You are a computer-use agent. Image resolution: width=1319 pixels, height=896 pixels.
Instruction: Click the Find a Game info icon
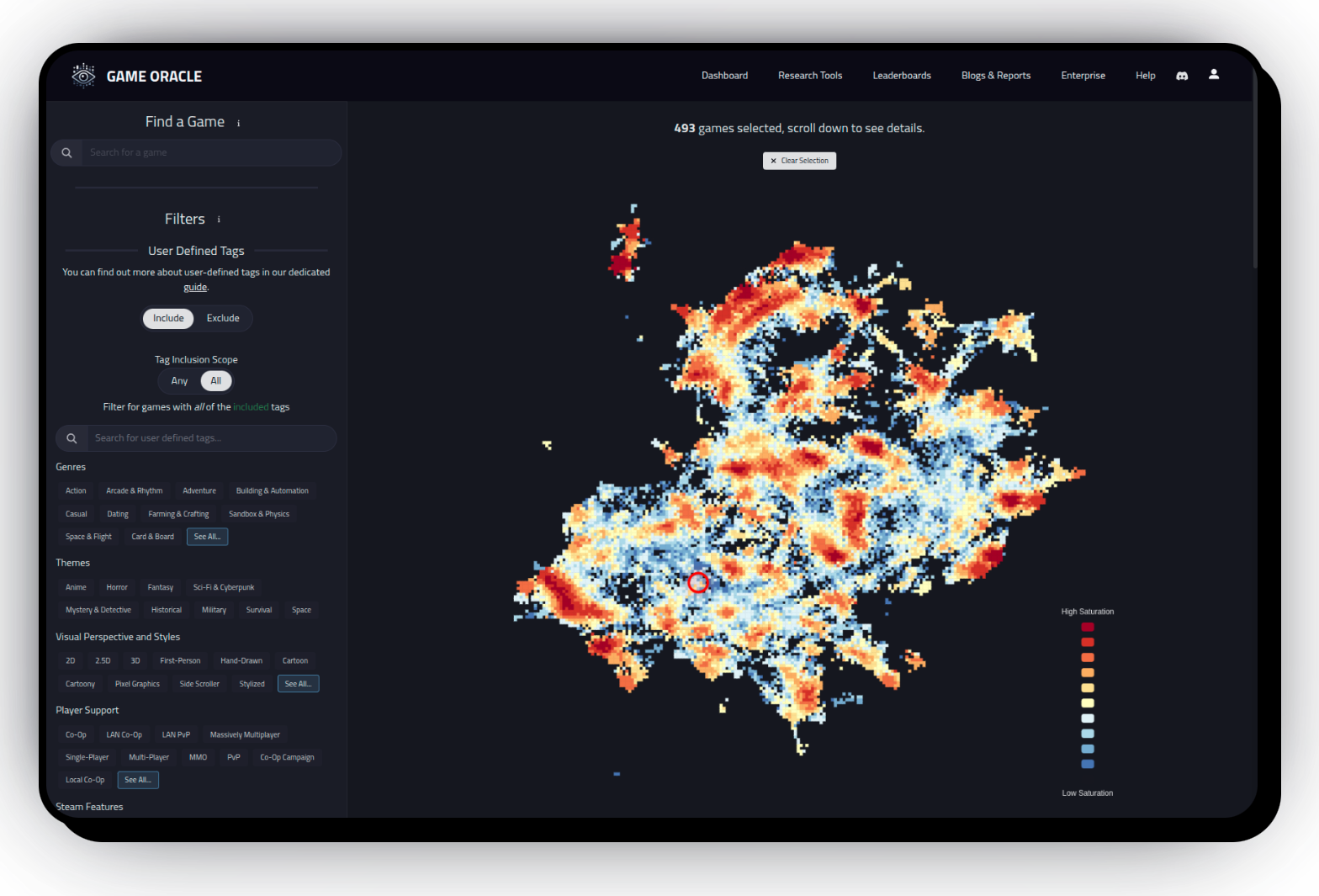[239, 124]
